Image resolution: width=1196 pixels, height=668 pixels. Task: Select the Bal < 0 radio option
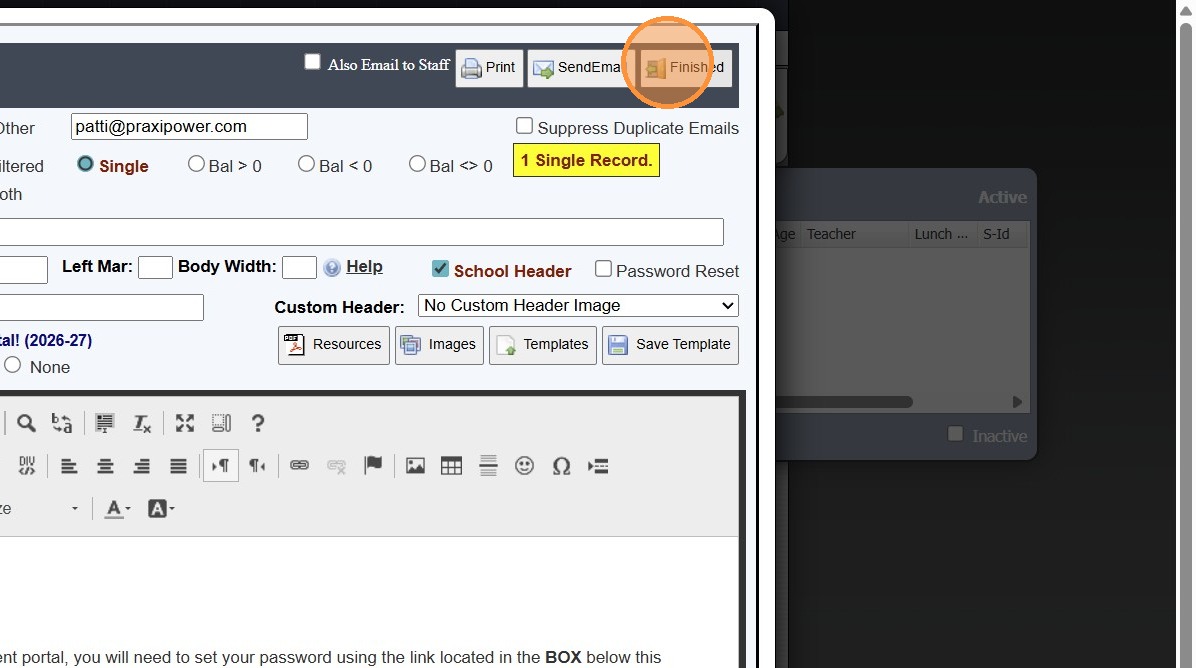(x=306, y=164)
